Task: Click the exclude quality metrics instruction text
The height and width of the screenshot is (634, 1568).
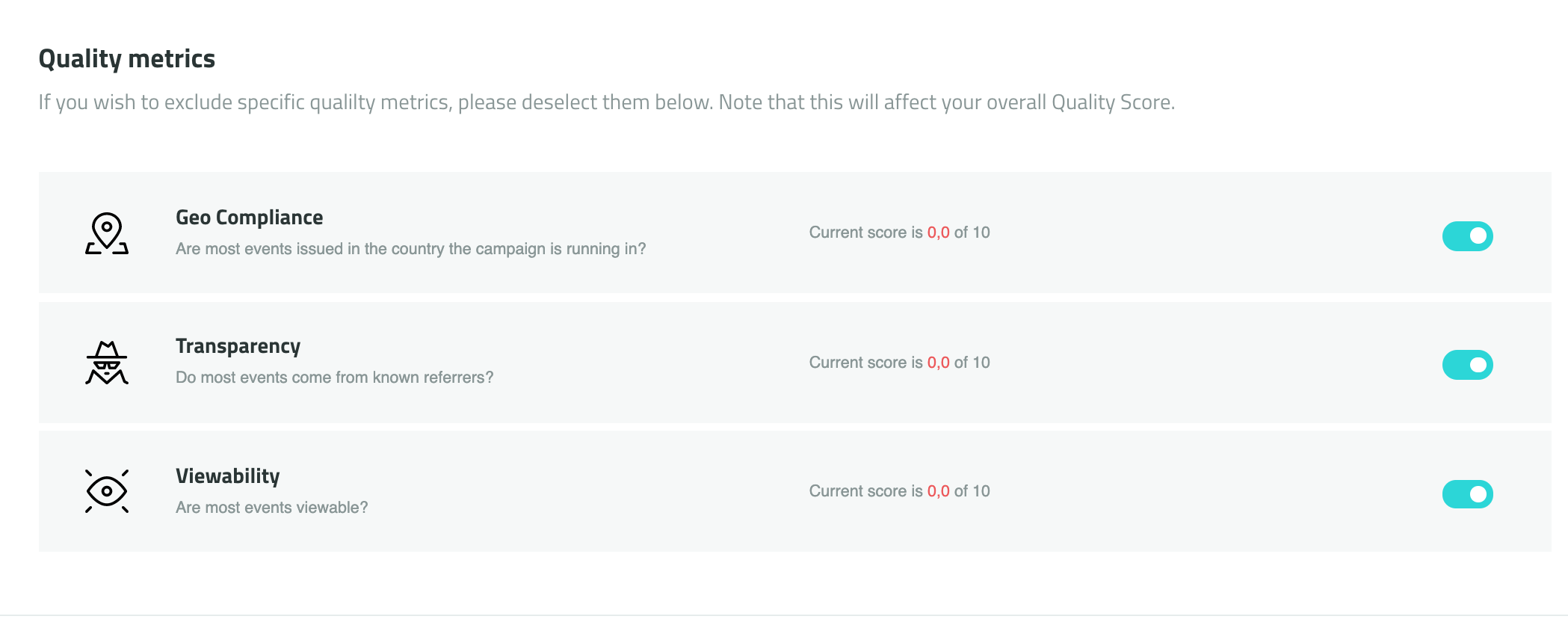Action: tap(607, 102)
